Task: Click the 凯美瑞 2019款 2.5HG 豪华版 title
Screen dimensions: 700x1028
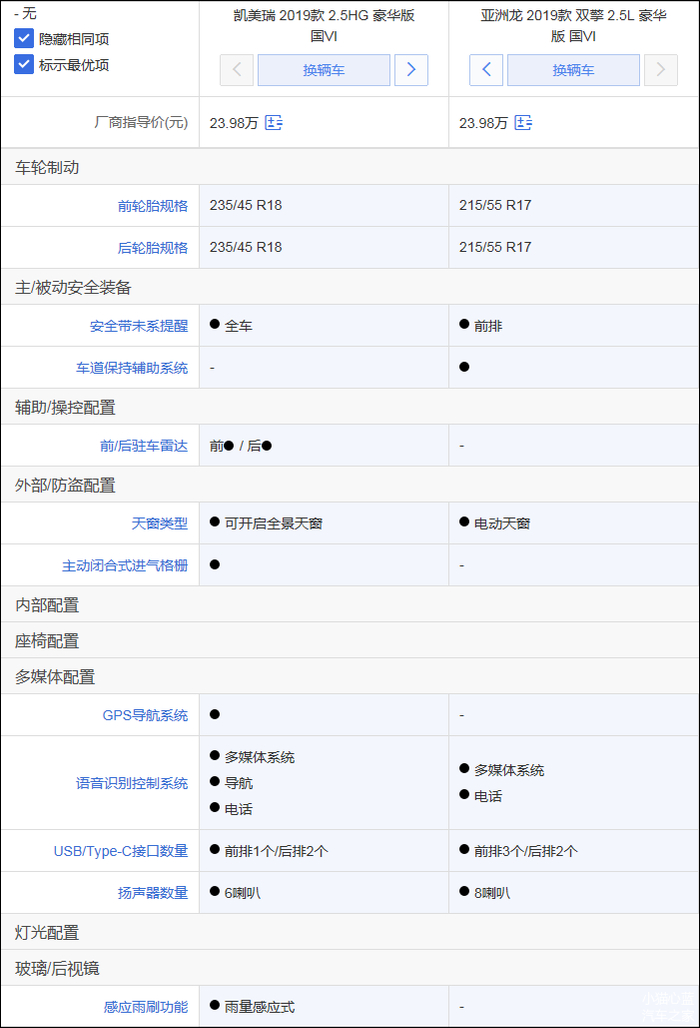Action: pos(324,26)
